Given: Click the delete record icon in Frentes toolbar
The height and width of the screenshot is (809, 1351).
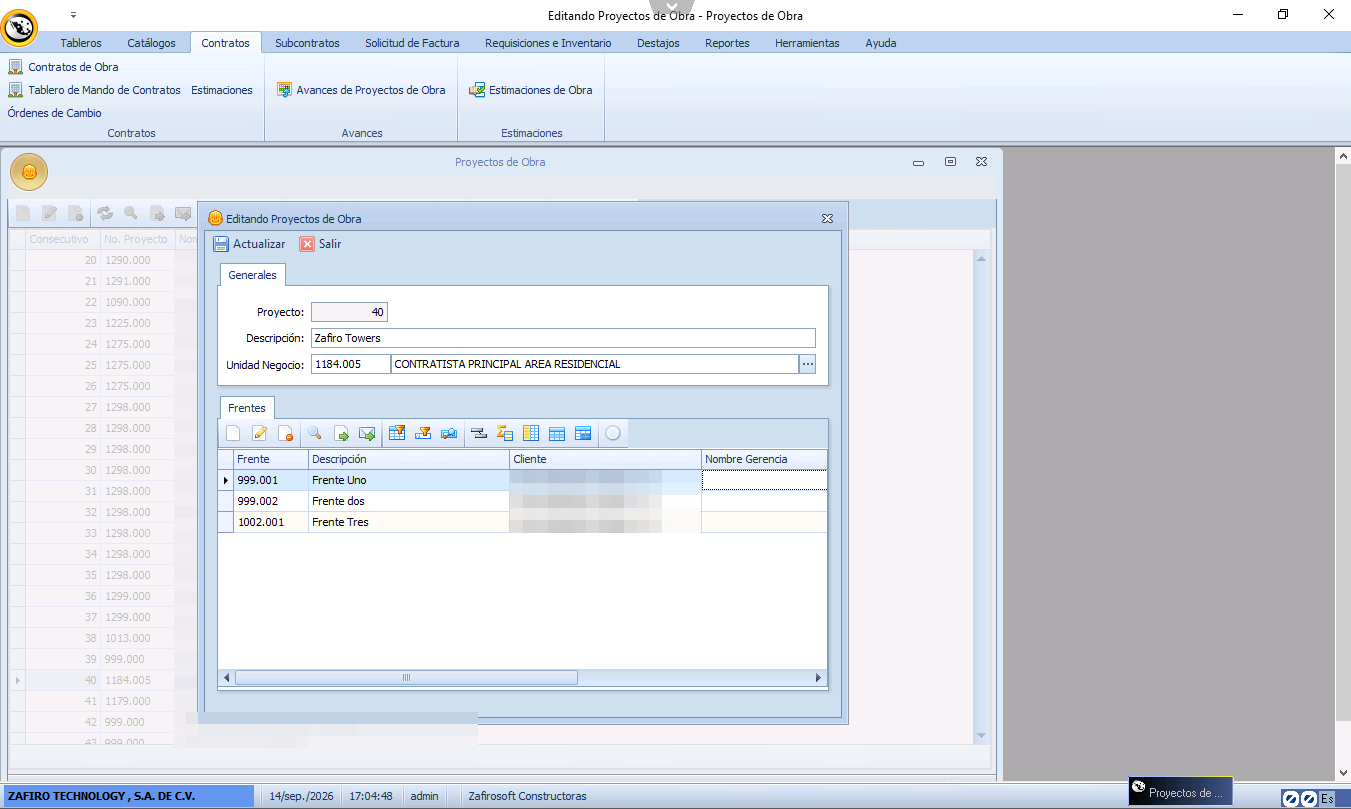Looking at the screenshot, I should pyautogui.click(x=285, y=433).
